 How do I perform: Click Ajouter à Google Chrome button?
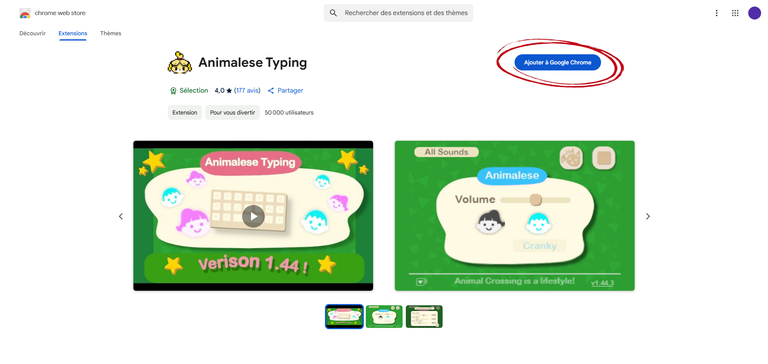tap(557, 62)
